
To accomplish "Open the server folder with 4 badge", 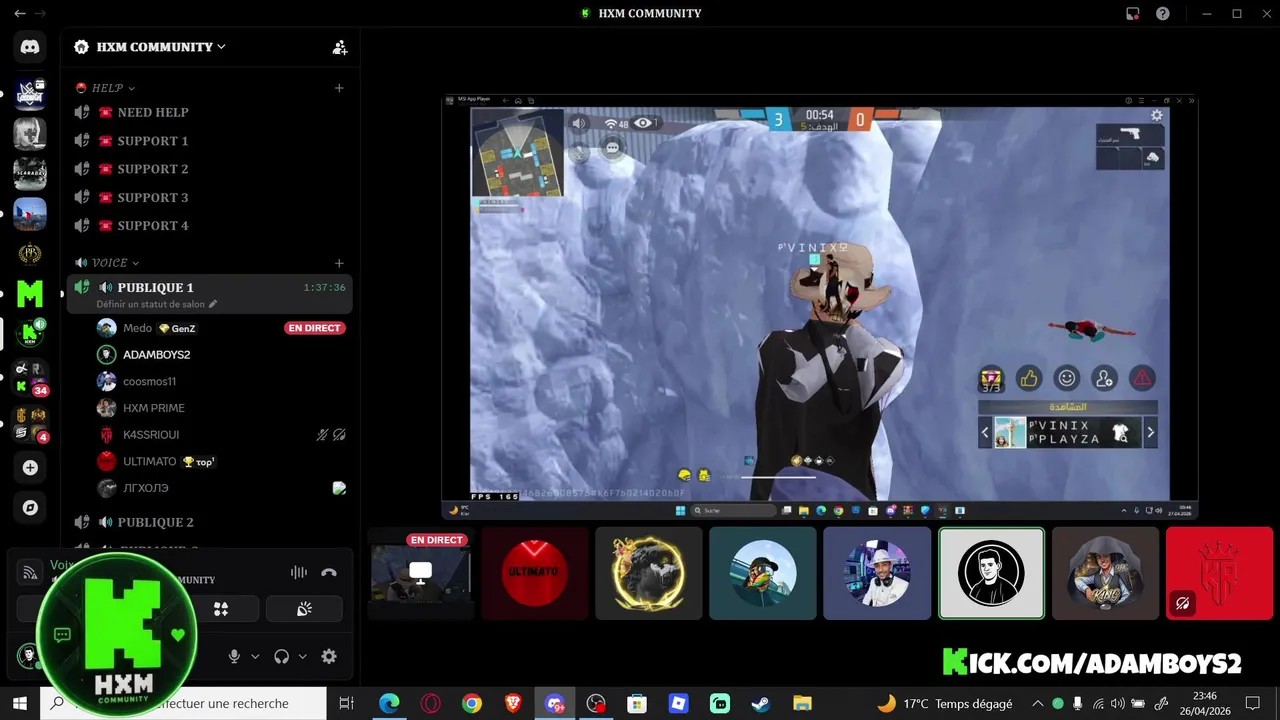I will (30, 424).
